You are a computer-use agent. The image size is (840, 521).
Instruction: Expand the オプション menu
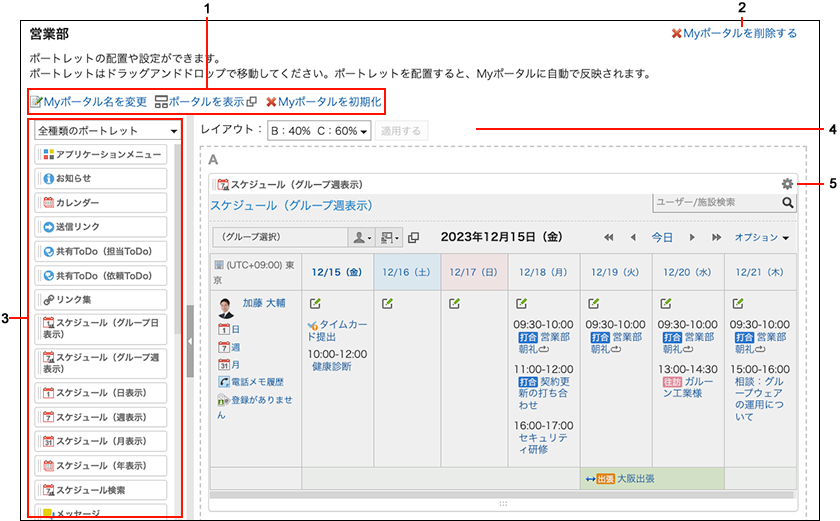(762, 238)
